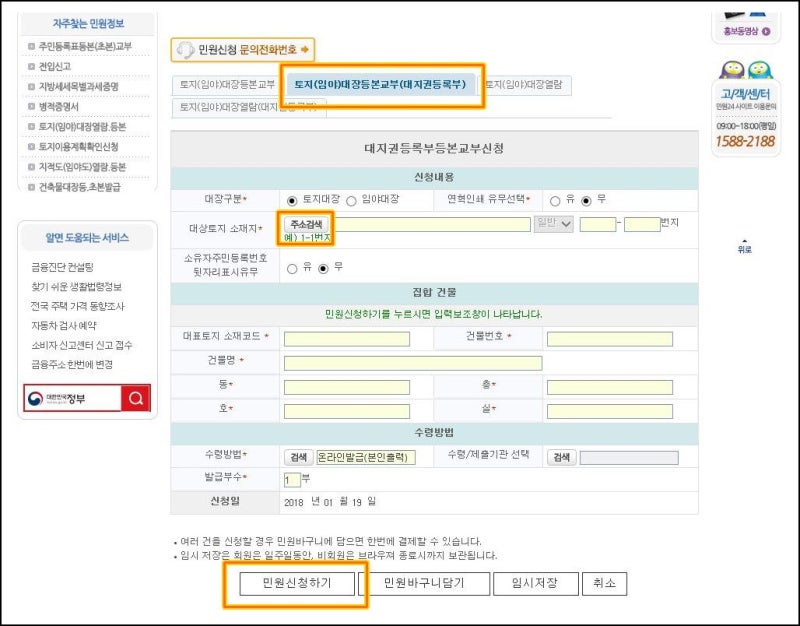Click the 수령/제출기관 선택 gray field
The height and width of the screenshot is (626, 800).
click(x=629, y=458)
